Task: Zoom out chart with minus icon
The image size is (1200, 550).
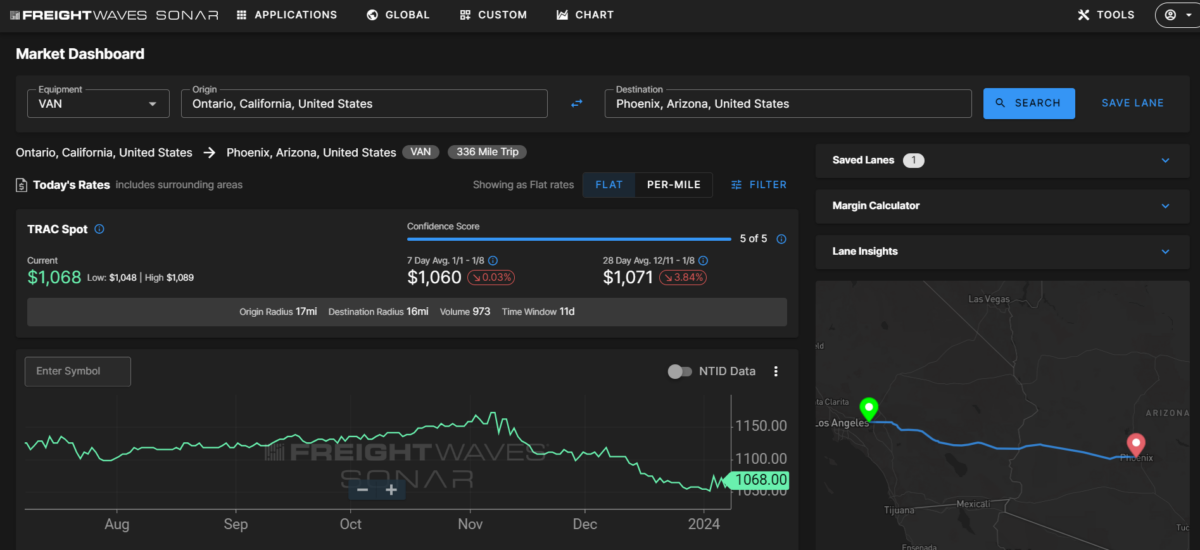Action: point(362,490)
